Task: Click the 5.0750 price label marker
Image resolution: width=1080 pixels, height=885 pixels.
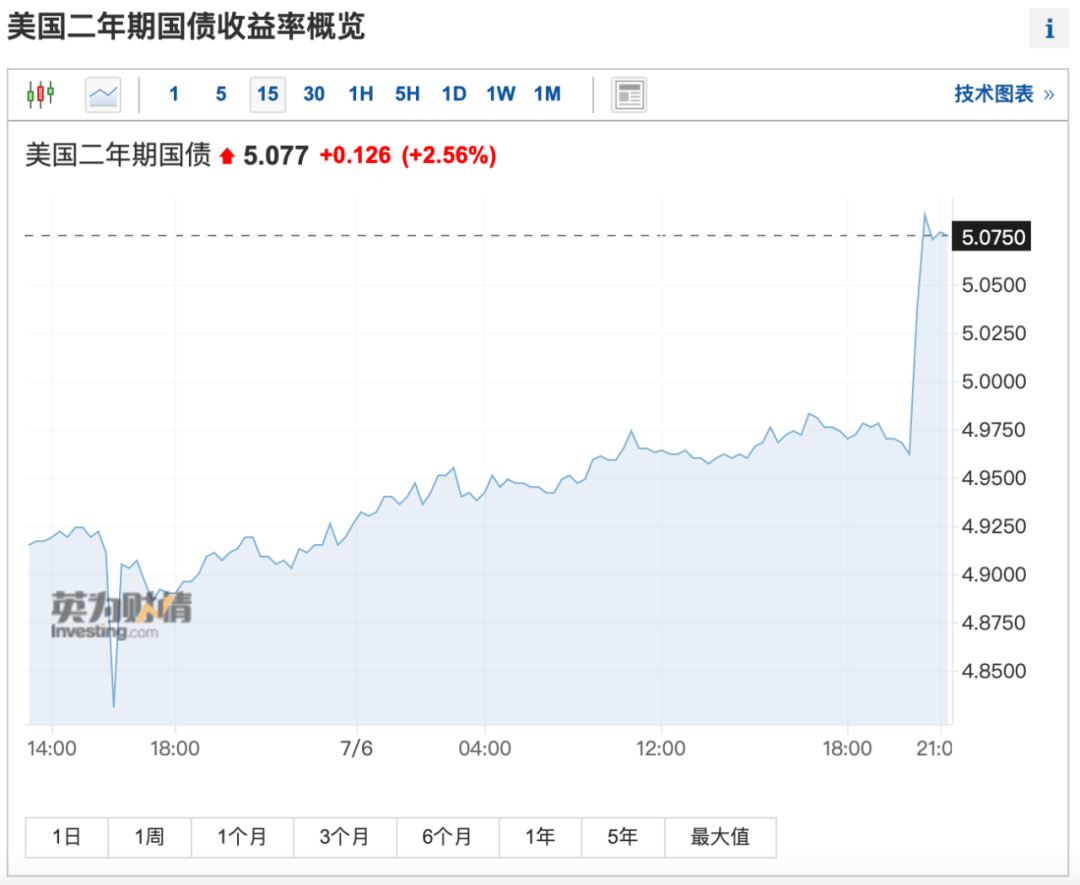Action: click(991, 237)
